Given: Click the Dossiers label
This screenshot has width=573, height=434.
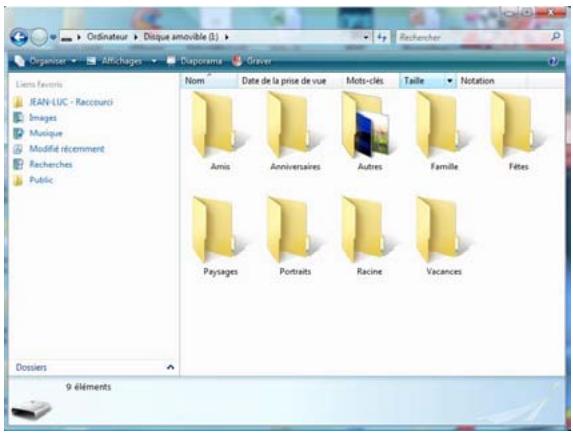Looking at the screenshot, I should pyautogui.click(x=31, y=367).
